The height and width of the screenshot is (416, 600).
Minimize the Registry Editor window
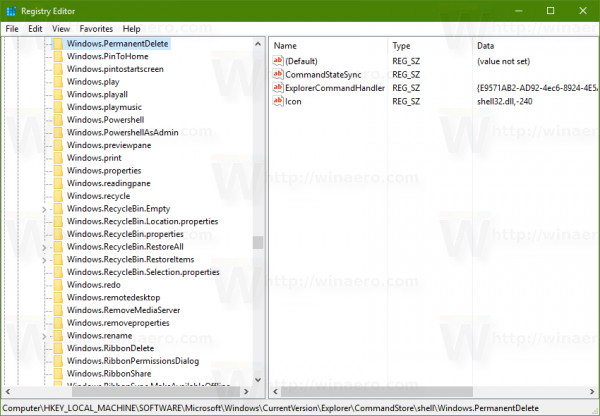tap(518, 11)
